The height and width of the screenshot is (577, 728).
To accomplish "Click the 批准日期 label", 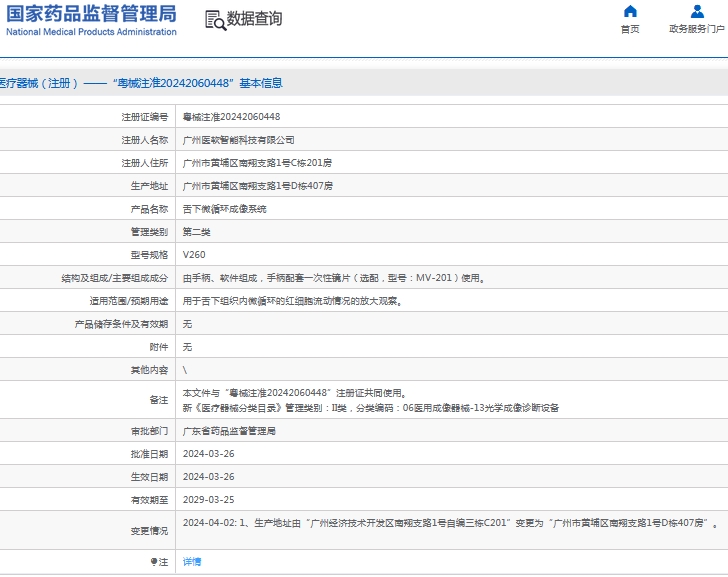I will pyautogui.click(x=149, y=454).
